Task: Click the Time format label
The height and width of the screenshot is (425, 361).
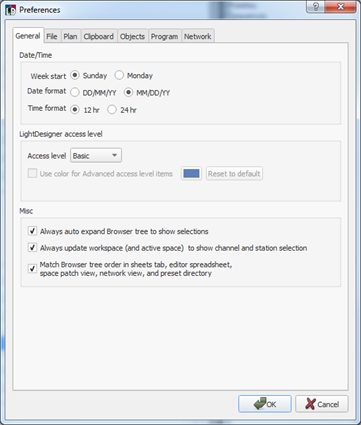Action: [47, 108]
